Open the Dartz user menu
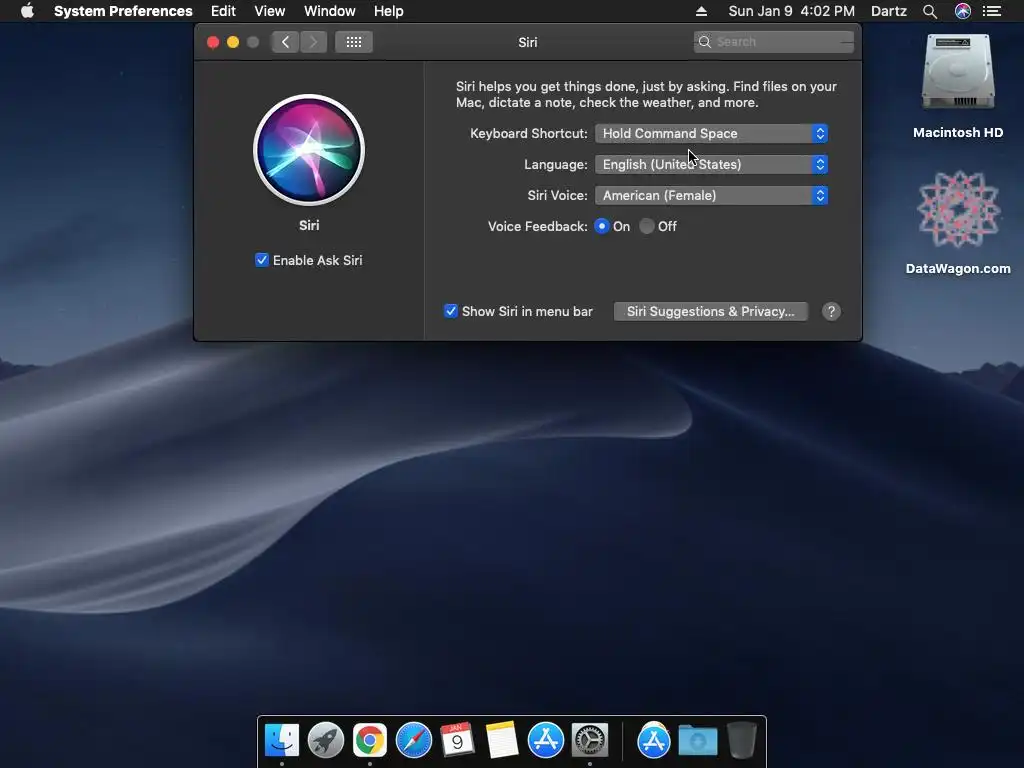 [889, 11]
